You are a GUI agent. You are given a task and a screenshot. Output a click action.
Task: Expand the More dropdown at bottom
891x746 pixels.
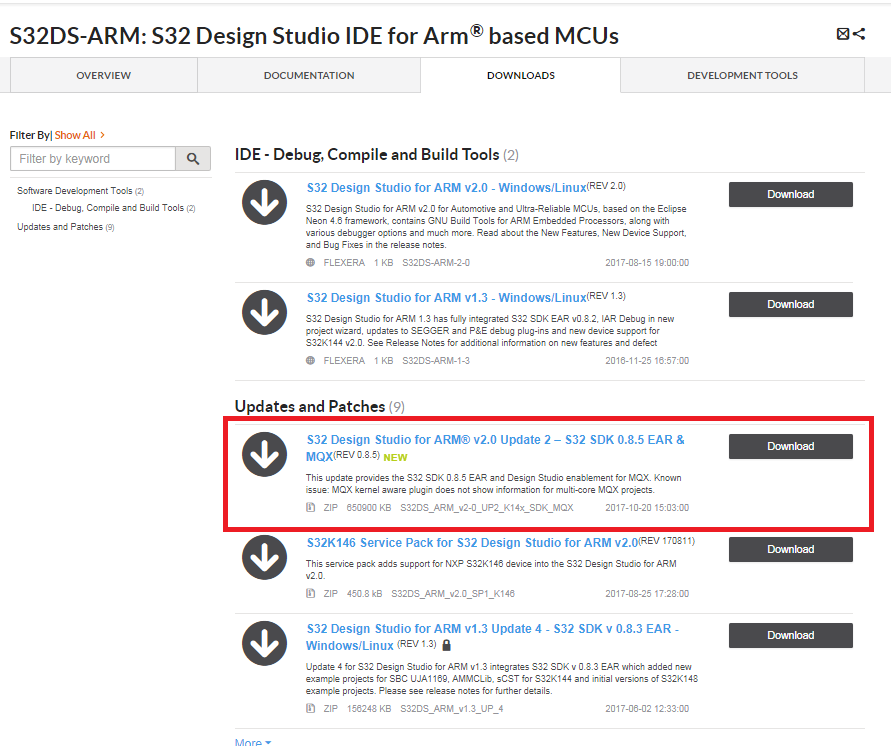coord(253,741)
